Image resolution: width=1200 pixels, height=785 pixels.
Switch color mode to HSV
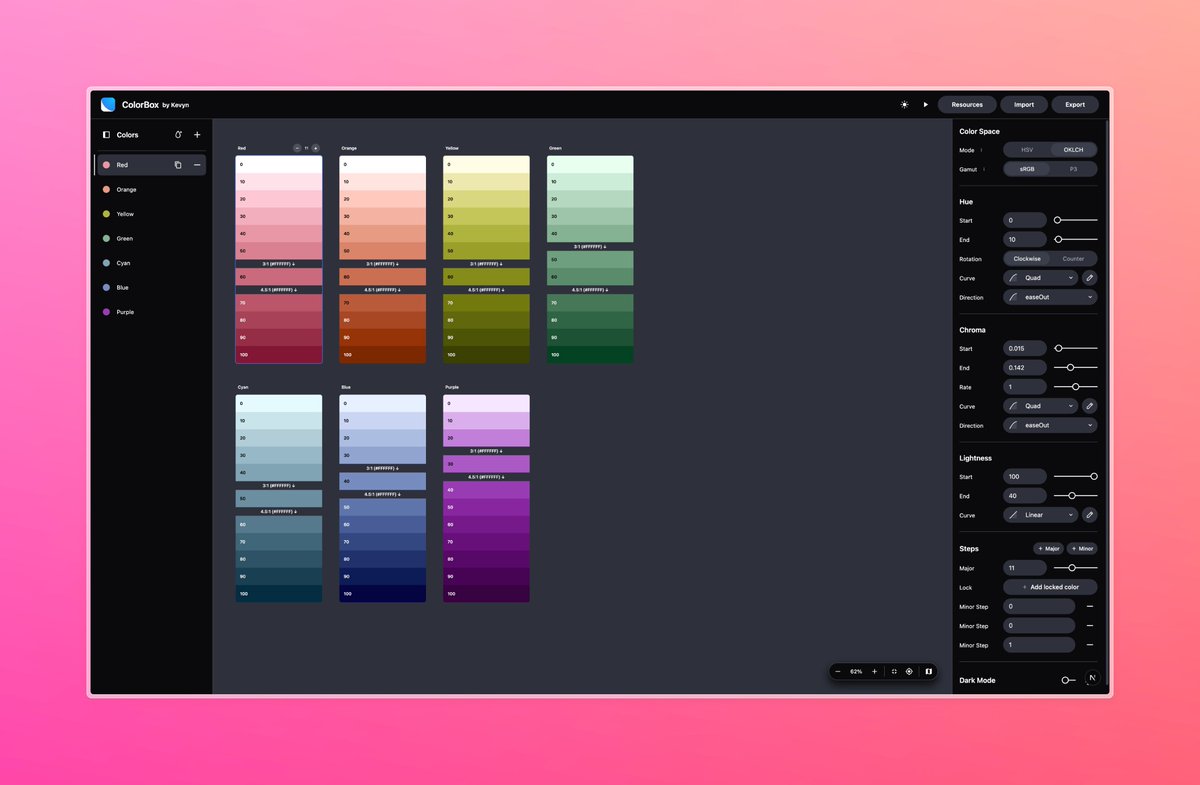1027,150
